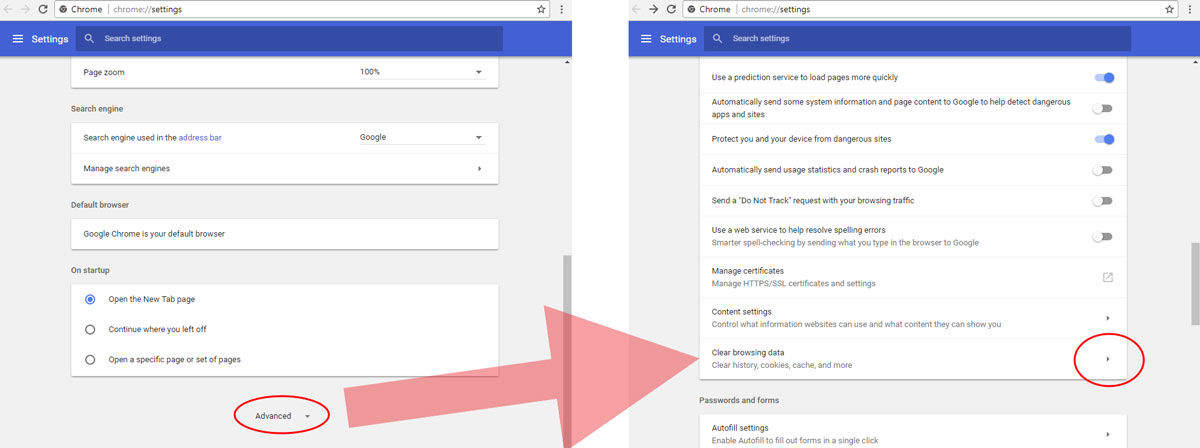
Task: Click Settings title in left window header
Action: 50,39
